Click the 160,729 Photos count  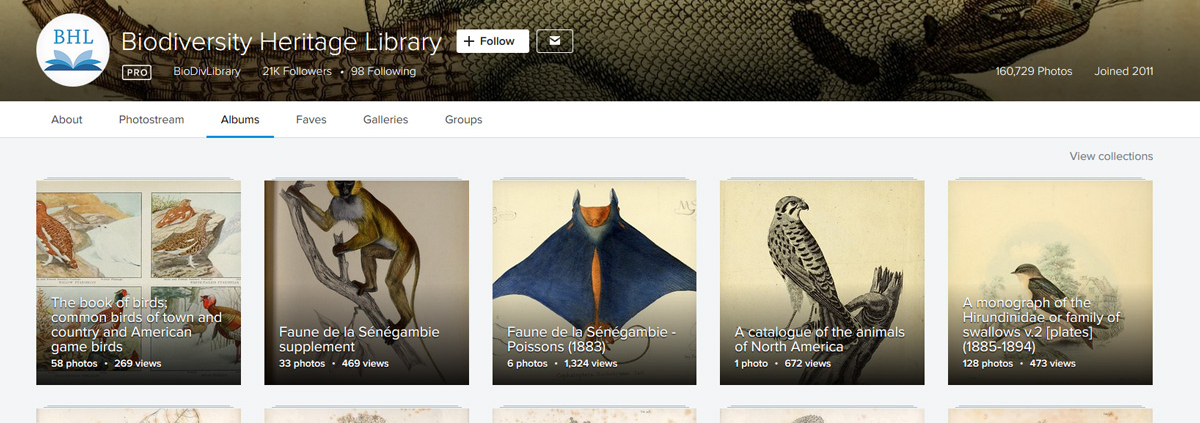tap(1034, 72)
